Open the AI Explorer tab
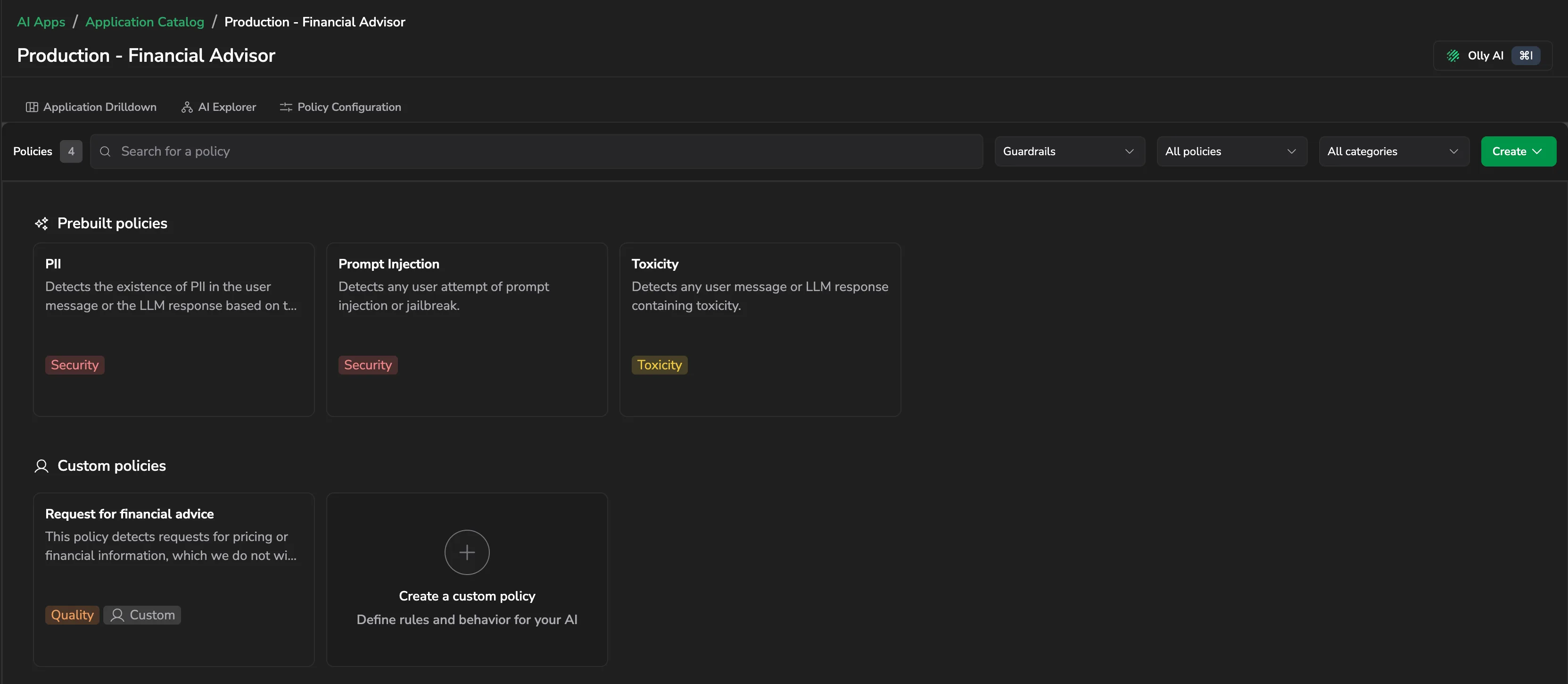 tap(219, 107)
